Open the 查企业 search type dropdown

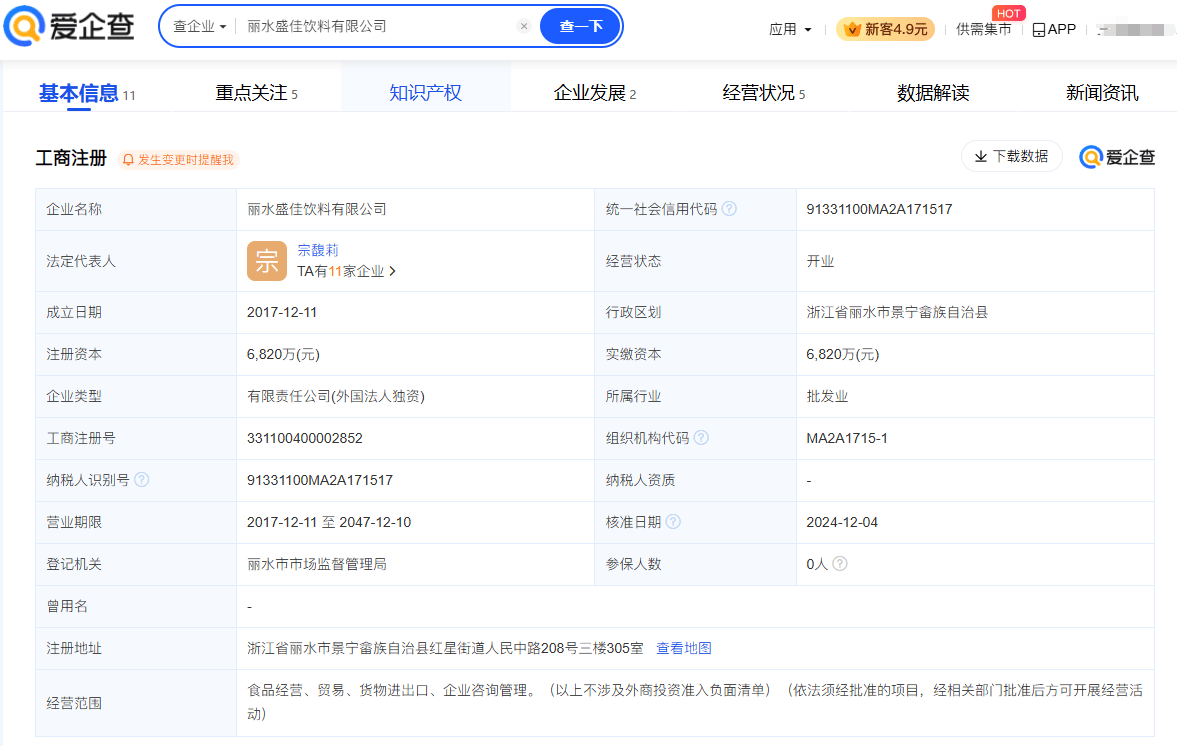coord(199,26)
